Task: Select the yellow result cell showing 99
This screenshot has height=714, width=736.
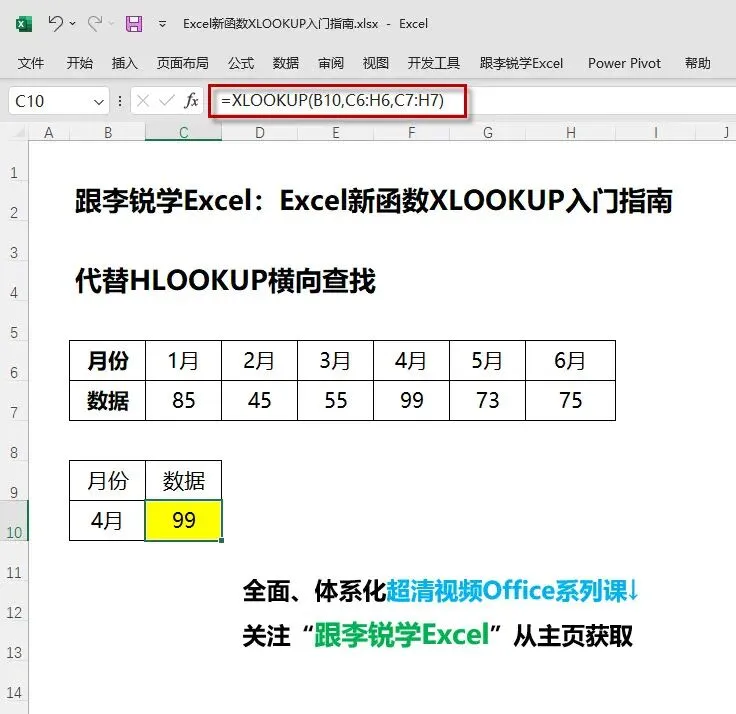Action: [184, 521]
